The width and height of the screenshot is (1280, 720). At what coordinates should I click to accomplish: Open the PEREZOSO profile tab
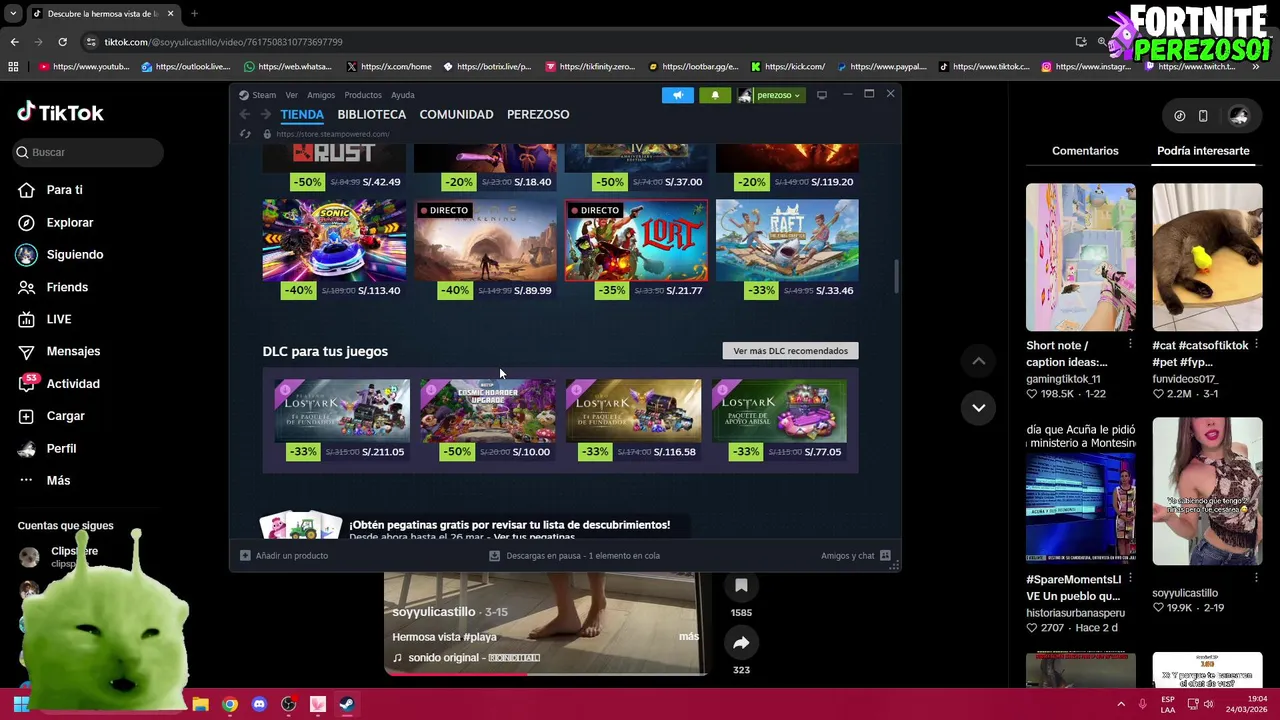pos(538,114)
